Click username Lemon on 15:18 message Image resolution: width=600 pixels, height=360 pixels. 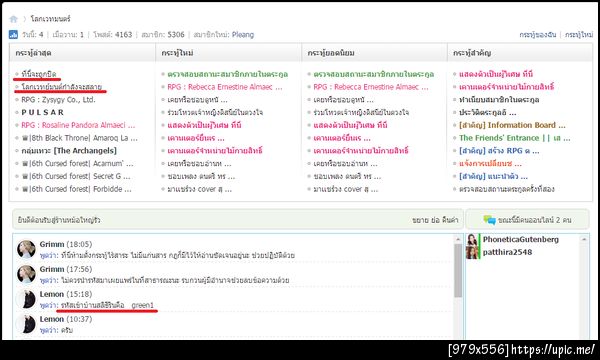[52, 294]
